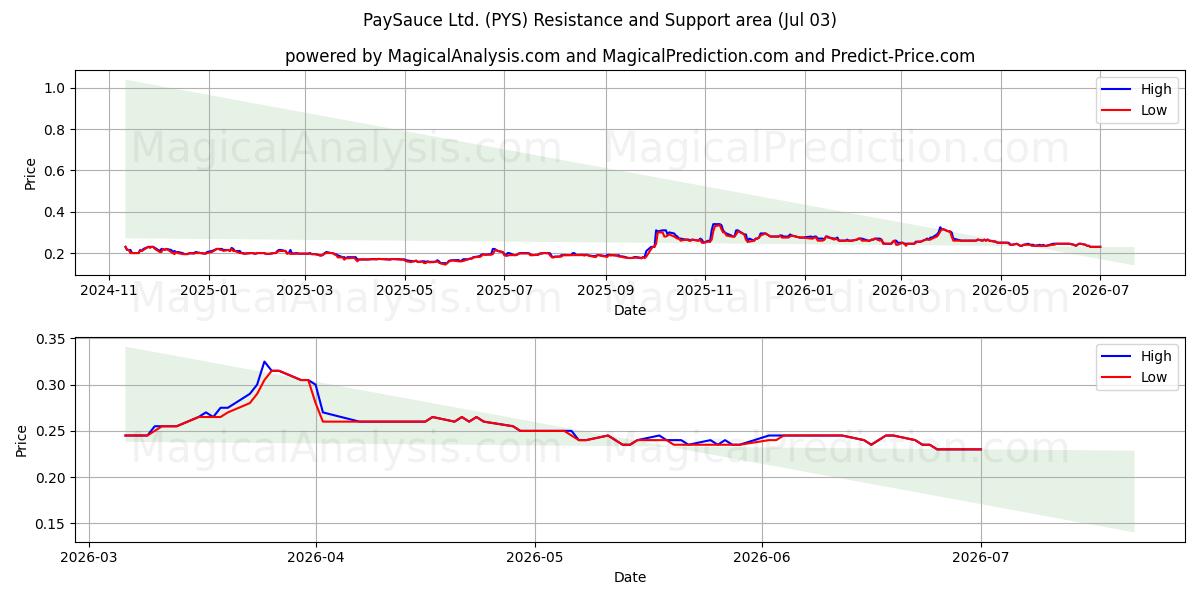This screenshot has height=600, width=1200.
Task: Click the 'Date' x-axis label of top chart
Action: (x=630, y=310)
